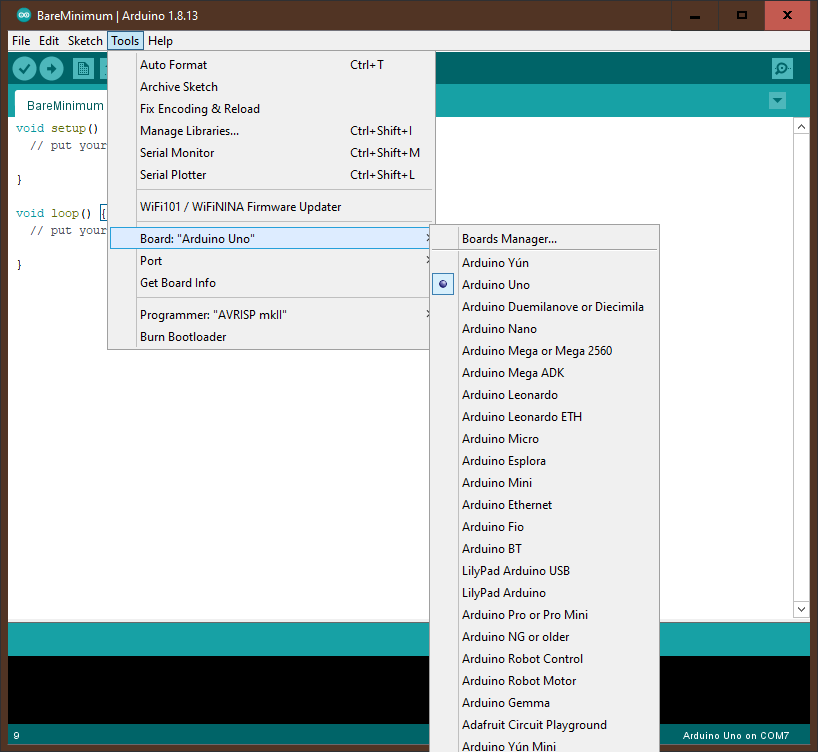Close the Tools menu from menu bar
Screen dimensions: 818x752
click(125, 41)
